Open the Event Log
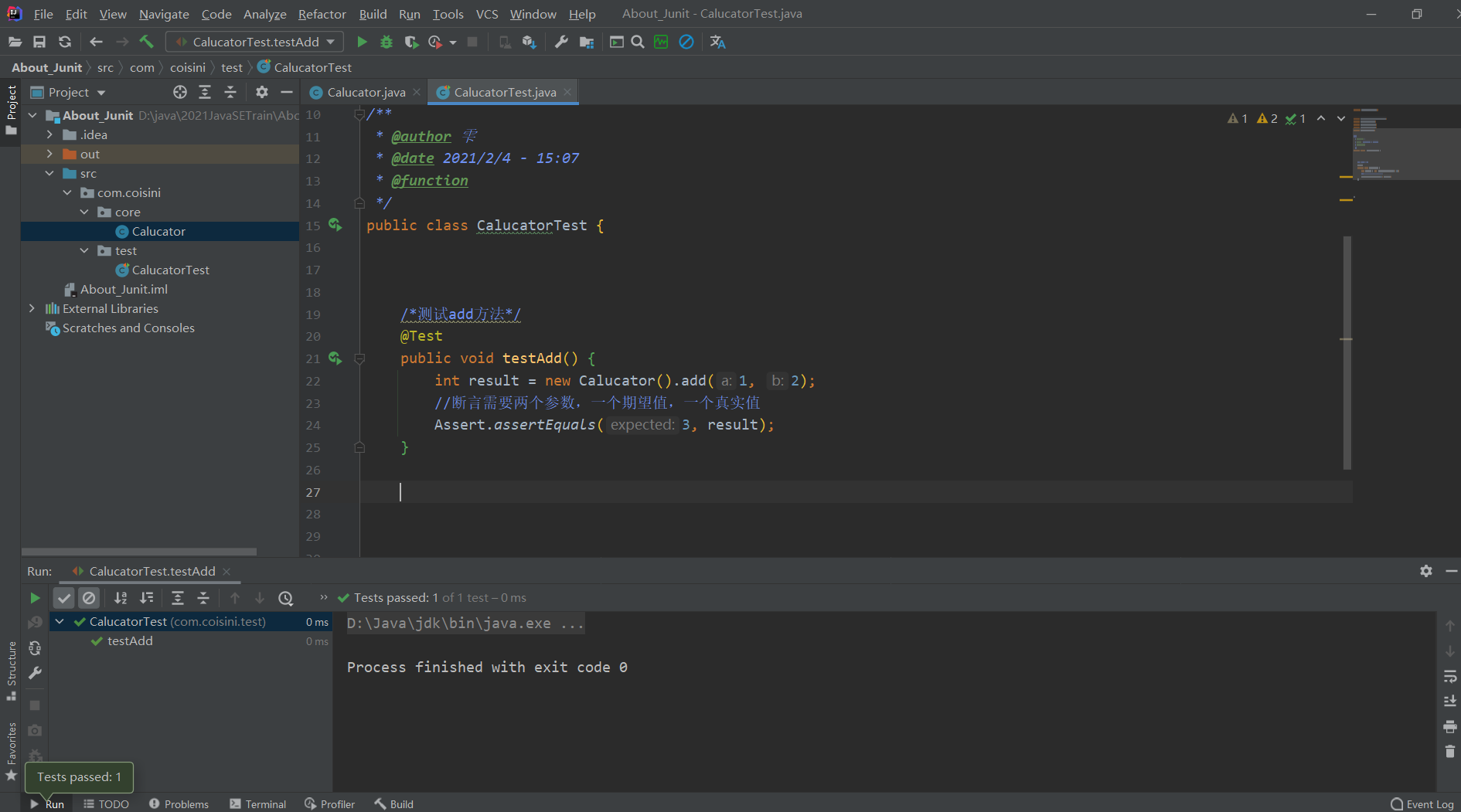1461x812 pixels. click(1422, 804)
